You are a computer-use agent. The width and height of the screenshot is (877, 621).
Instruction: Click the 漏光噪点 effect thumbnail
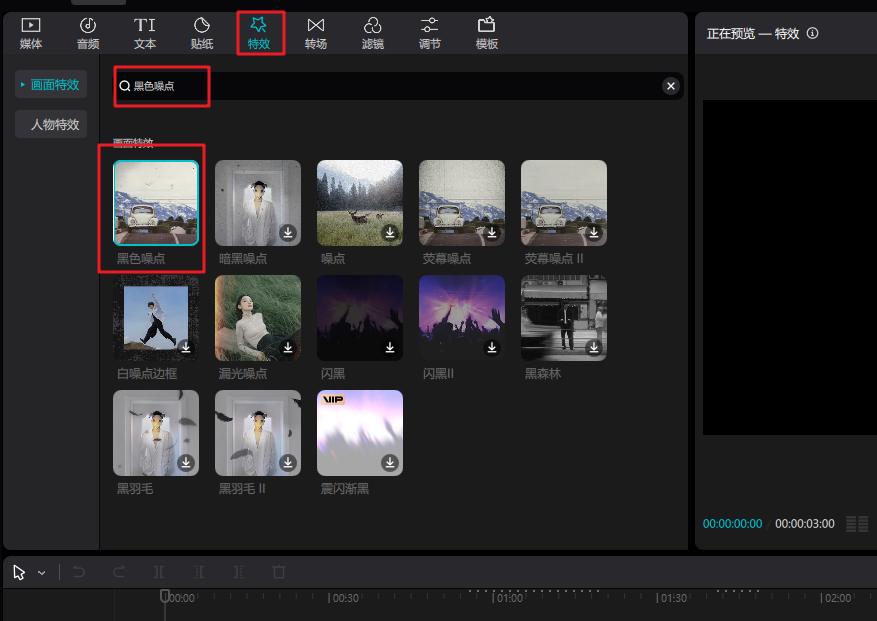[257, 318]
